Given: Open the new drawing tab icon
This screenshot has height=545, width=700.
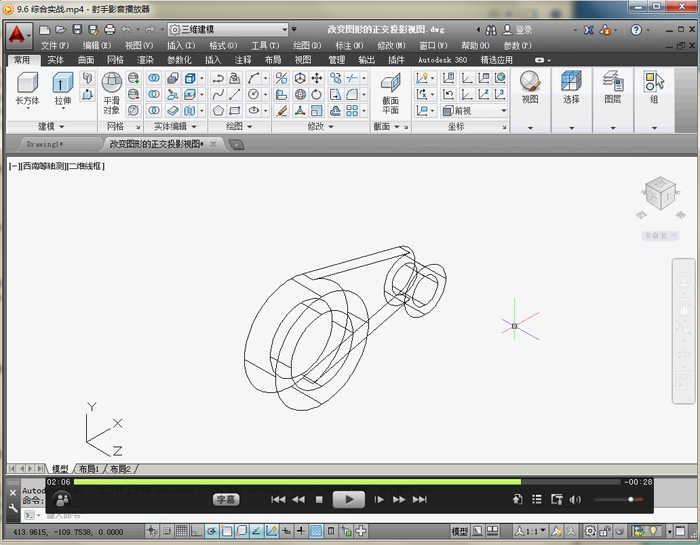Looking at the screenshot, I should coord(236,144).
